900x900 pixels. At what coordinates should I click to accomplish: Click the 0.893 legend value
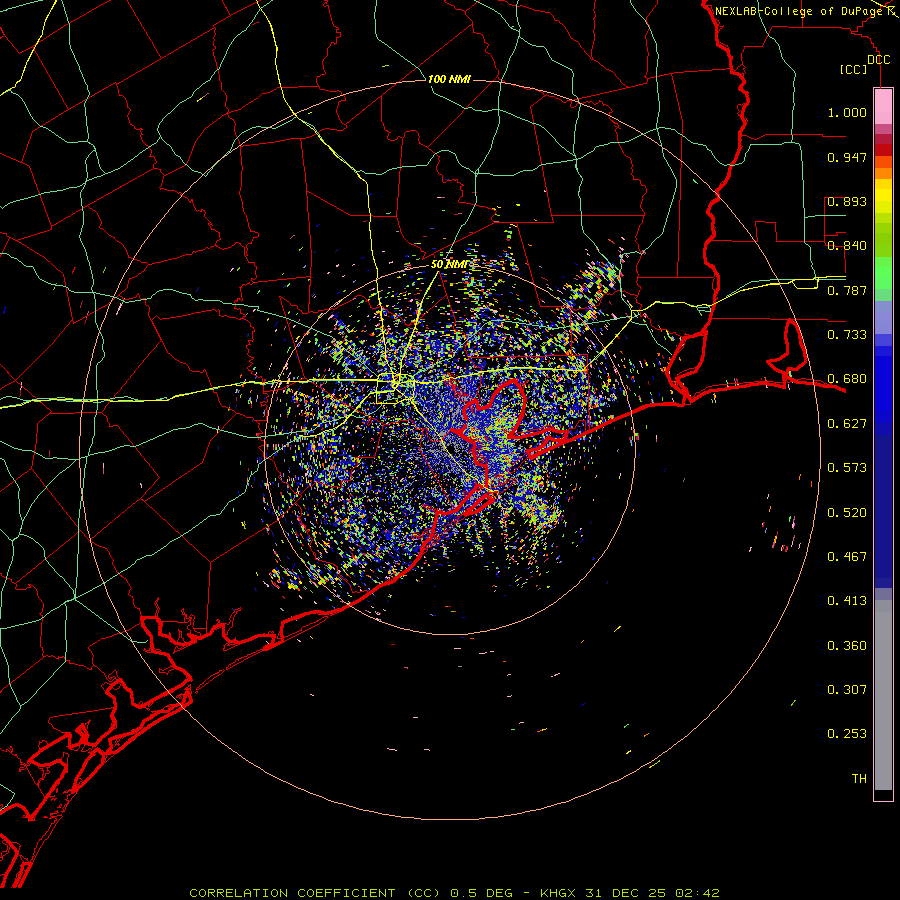pos(847,201)
